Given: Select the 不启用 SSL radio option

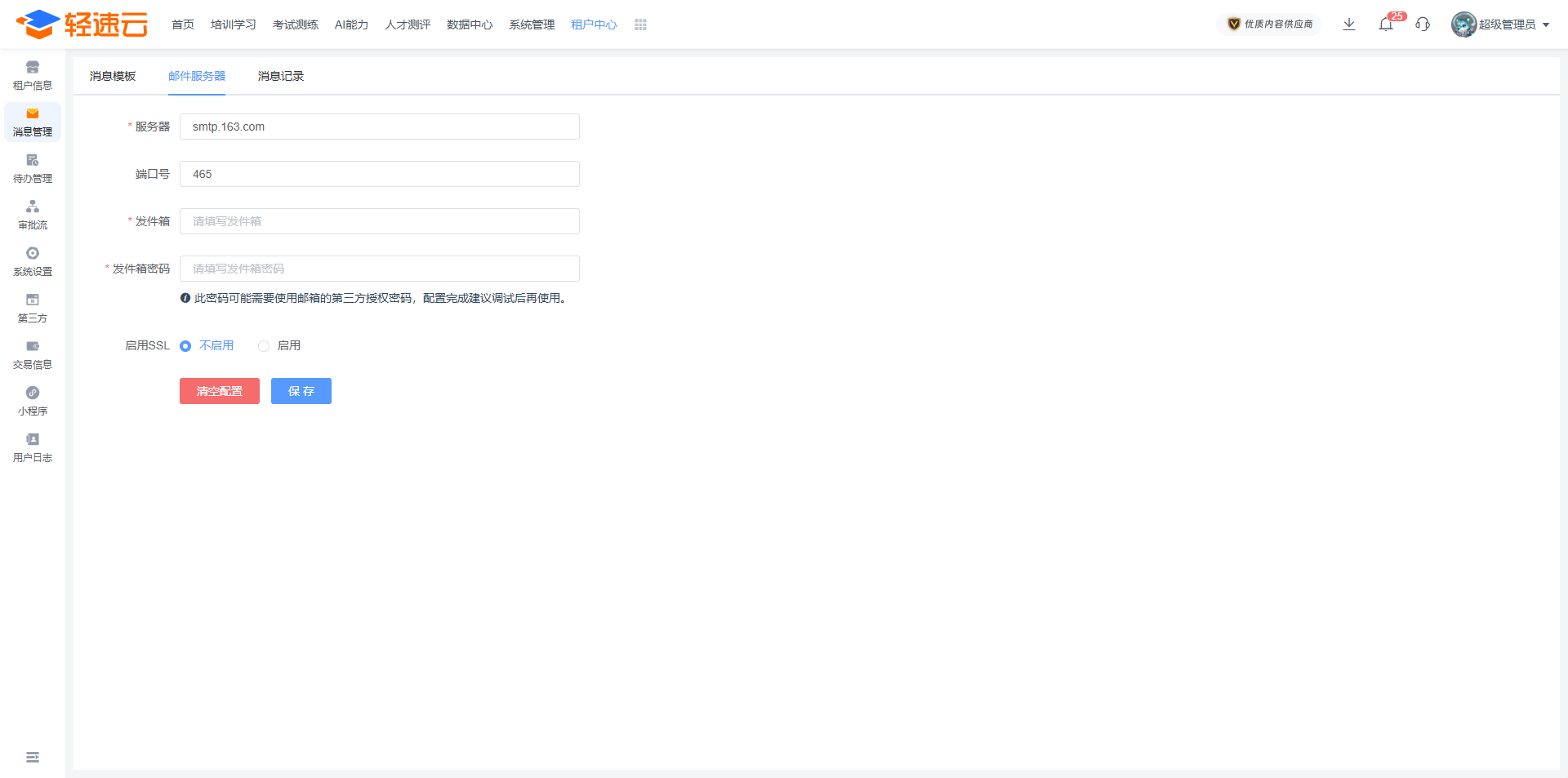Looking at the screenshot, I should click(x=185, y=346).
